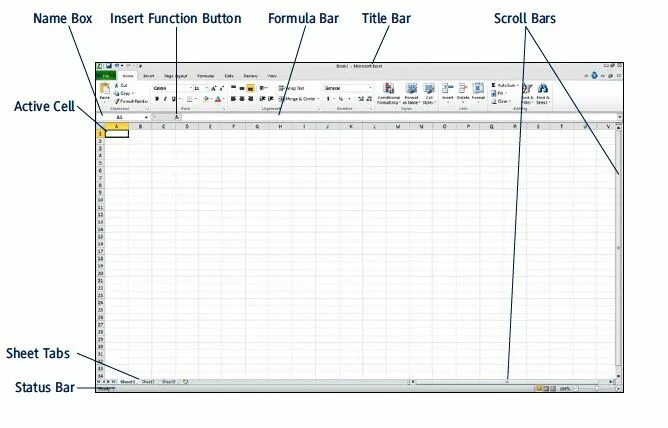
Task: Click the AutoSum sigma button
Action: point(504,86)
